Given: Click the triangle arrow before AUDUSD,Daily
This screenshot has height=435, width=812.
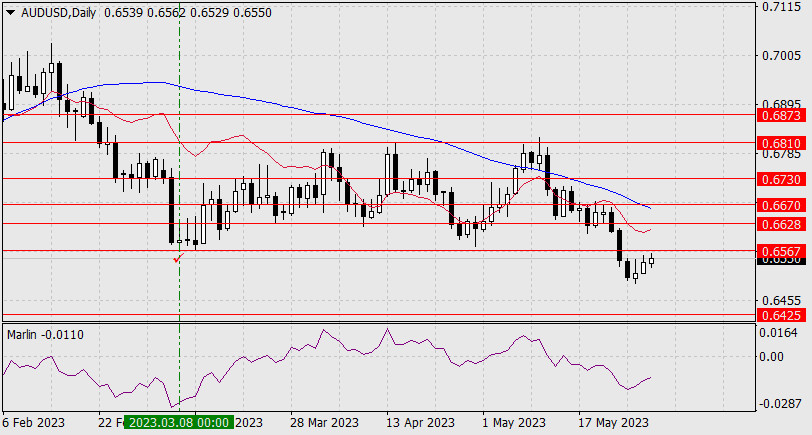Looking at the screenshot, I should (x=11, y=13).
